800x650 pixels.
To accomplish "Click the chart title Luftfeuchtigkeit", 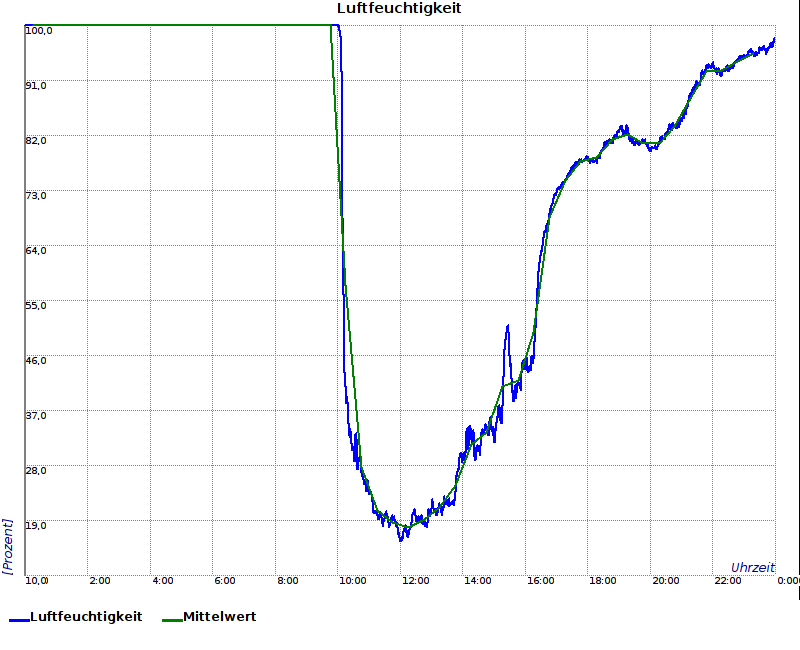I will (x=399, y=9).
